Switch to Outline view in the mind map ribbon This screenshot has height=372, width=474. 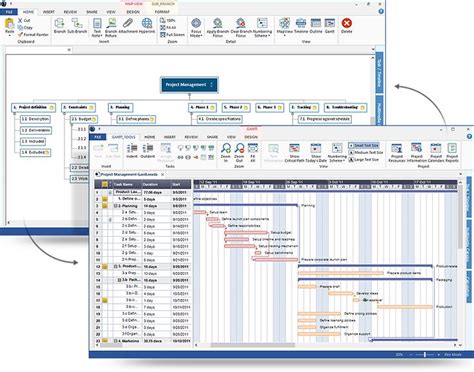click(x=316, y=26)
